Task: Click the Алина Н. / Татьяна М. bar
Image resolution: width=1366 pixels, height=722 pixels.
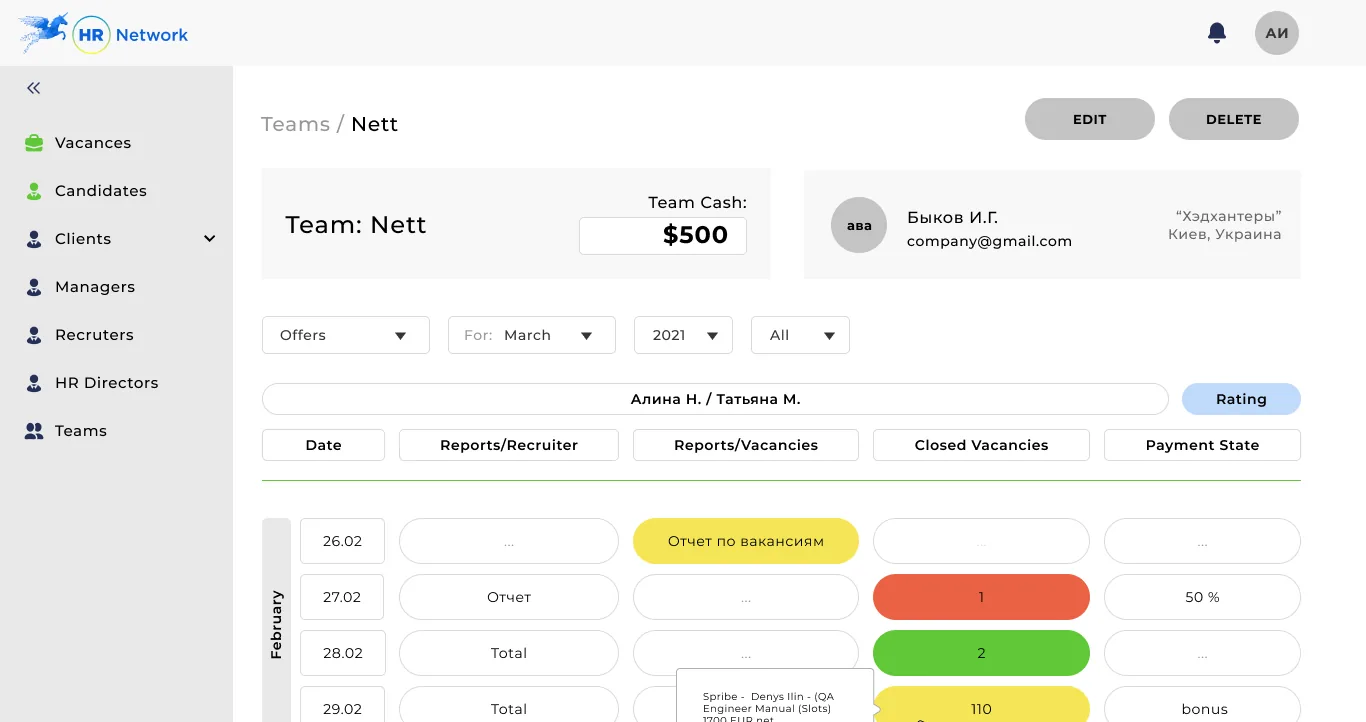Action: point(715,399)
